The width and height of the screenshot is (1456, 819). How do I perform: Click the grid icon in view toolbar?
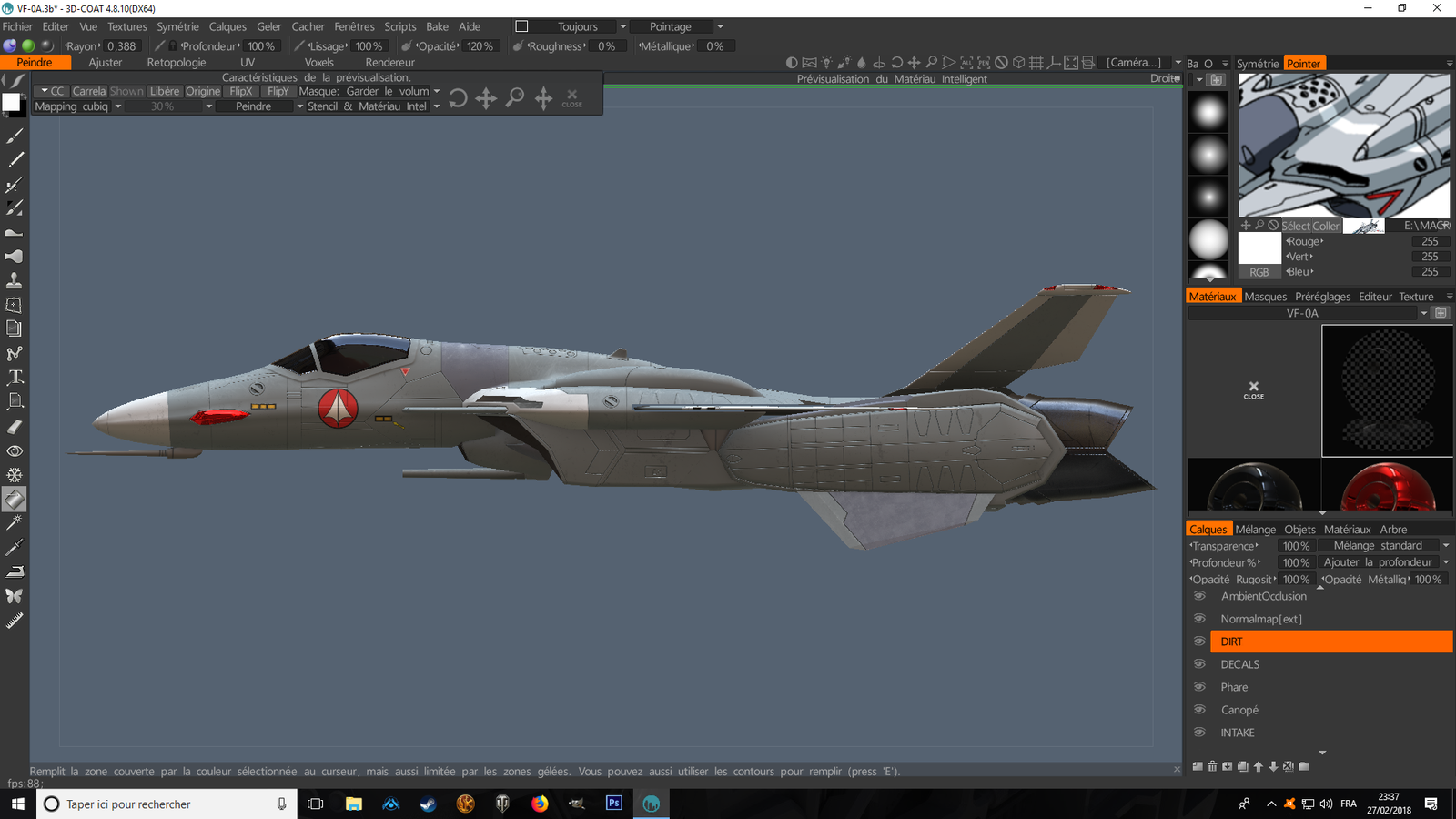pyautogui.click(x=1036, y=63)
